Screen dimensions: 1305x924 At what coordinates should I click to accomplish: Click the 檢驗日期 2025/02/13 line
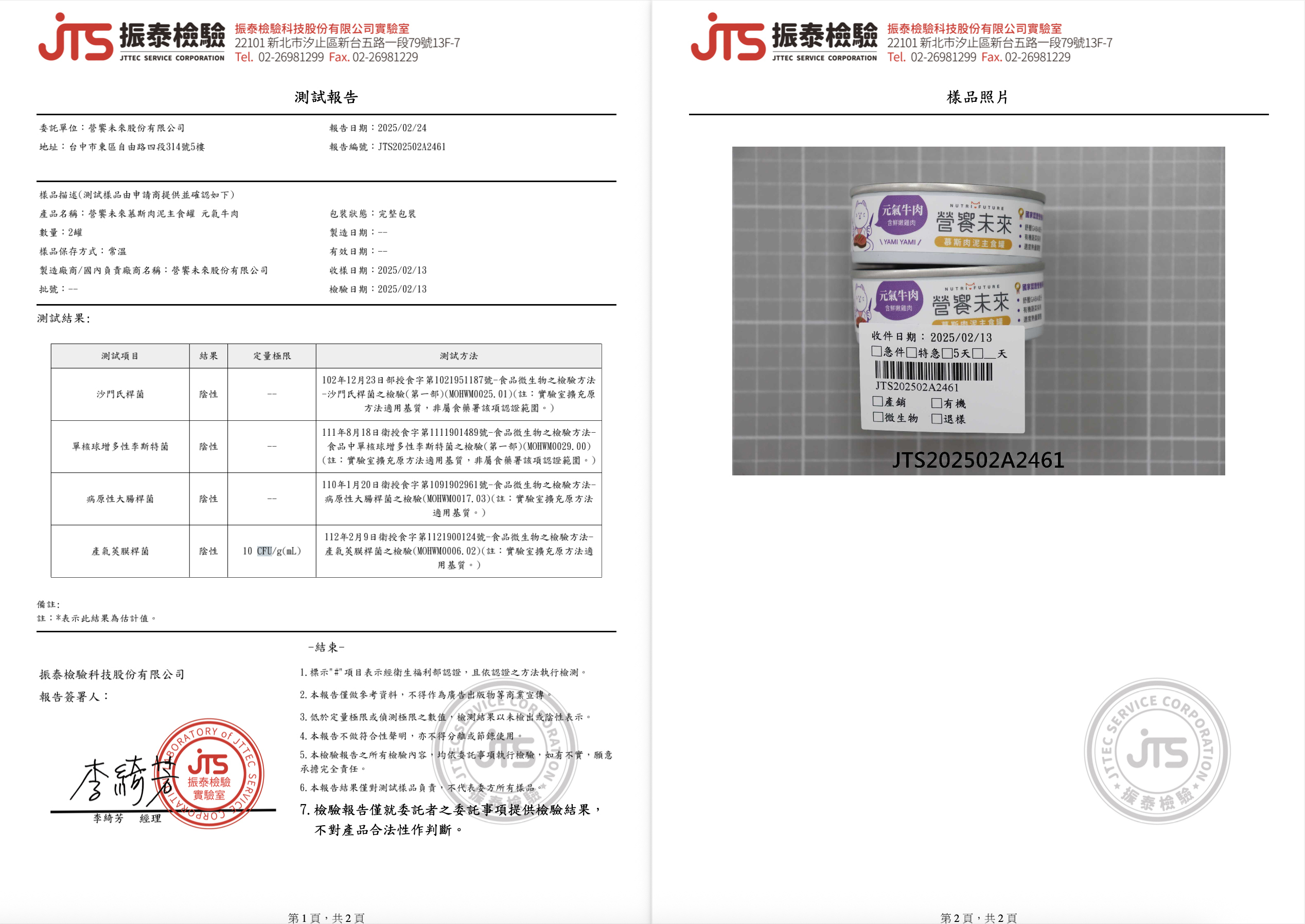click(378, 289)
